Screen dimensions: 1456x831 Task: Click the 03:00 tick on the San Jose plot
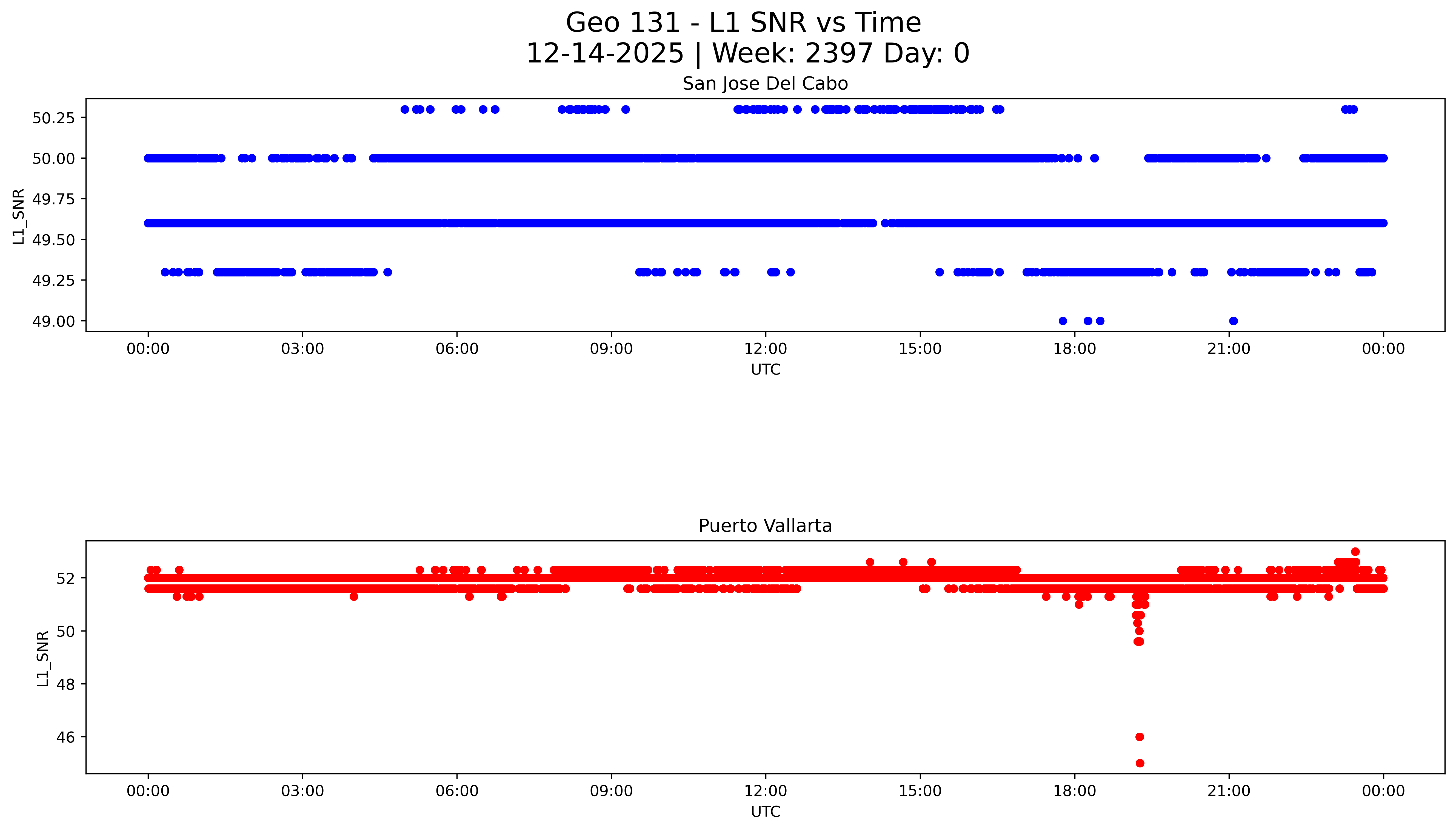[302, 349]
